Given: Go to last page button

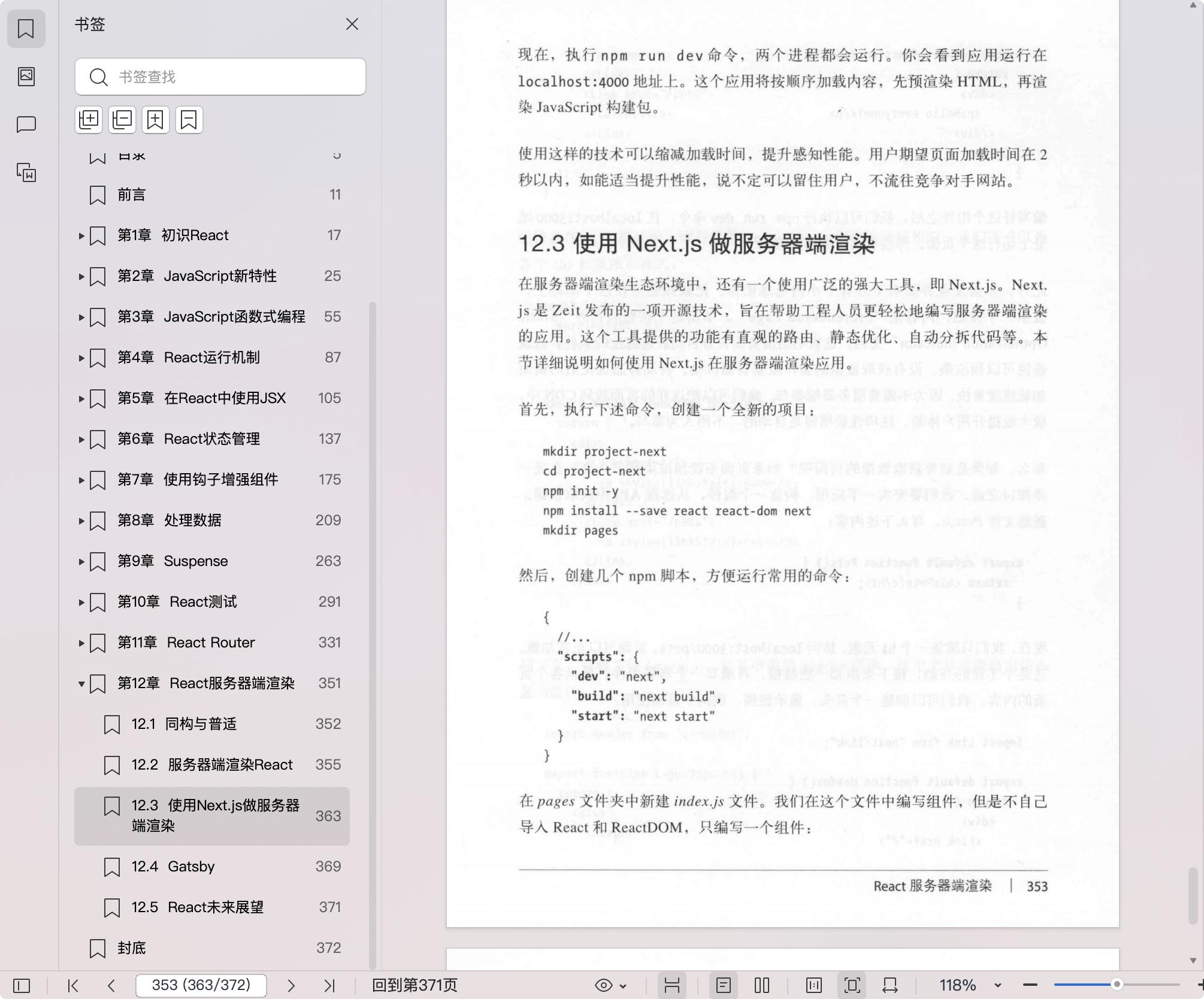Looking at the screenshot, I should (x=329, y=985).
